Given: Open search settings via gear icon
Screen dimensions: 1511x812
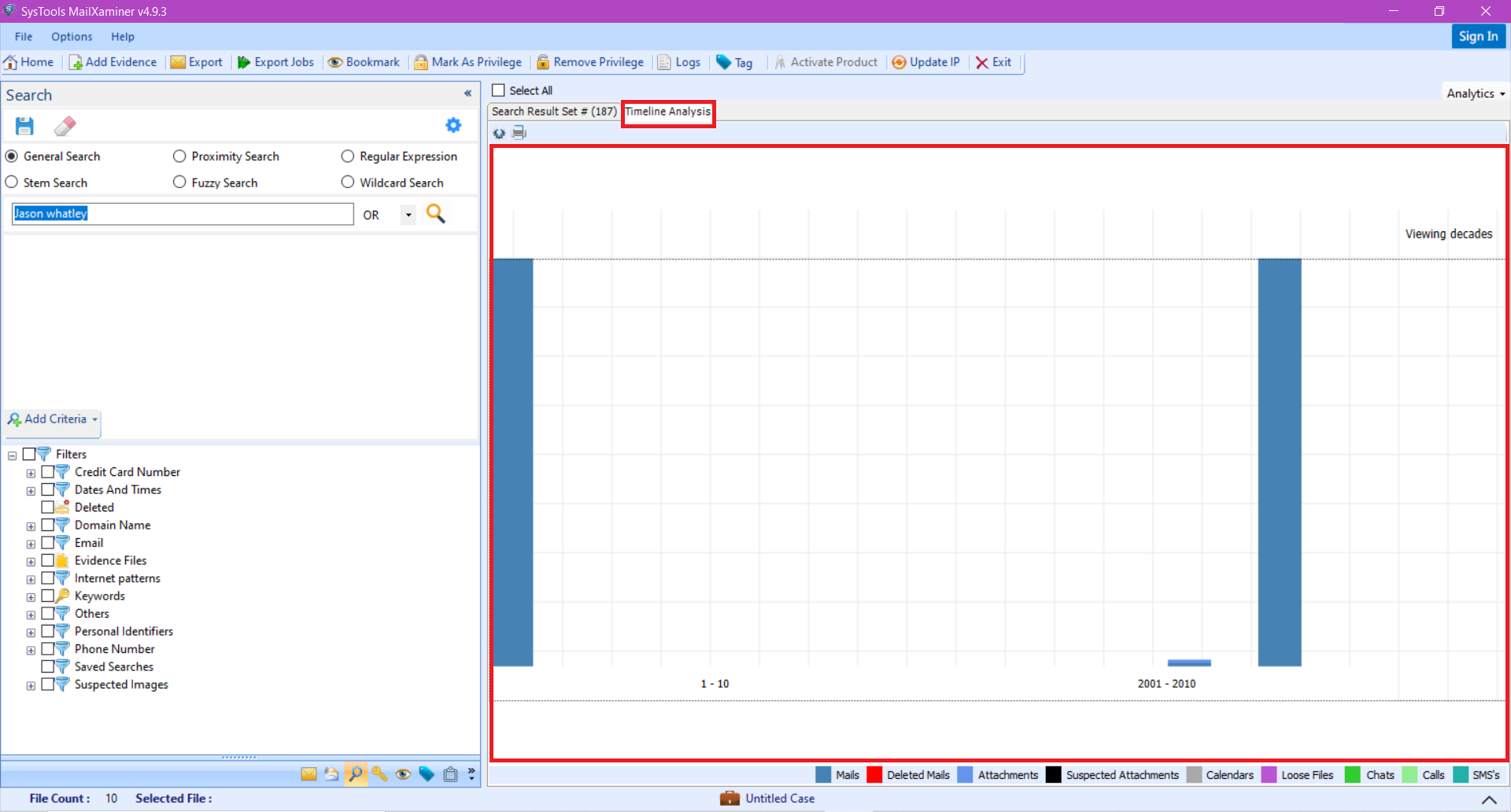Looking at the screenshot, I should [x=453, y=124].
